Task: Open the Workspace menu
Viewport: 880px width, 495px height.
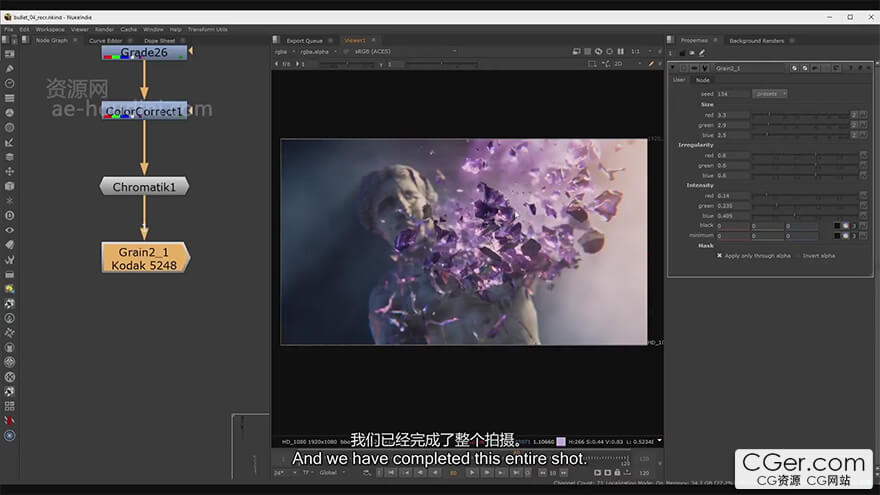Action: coord(50,29)
